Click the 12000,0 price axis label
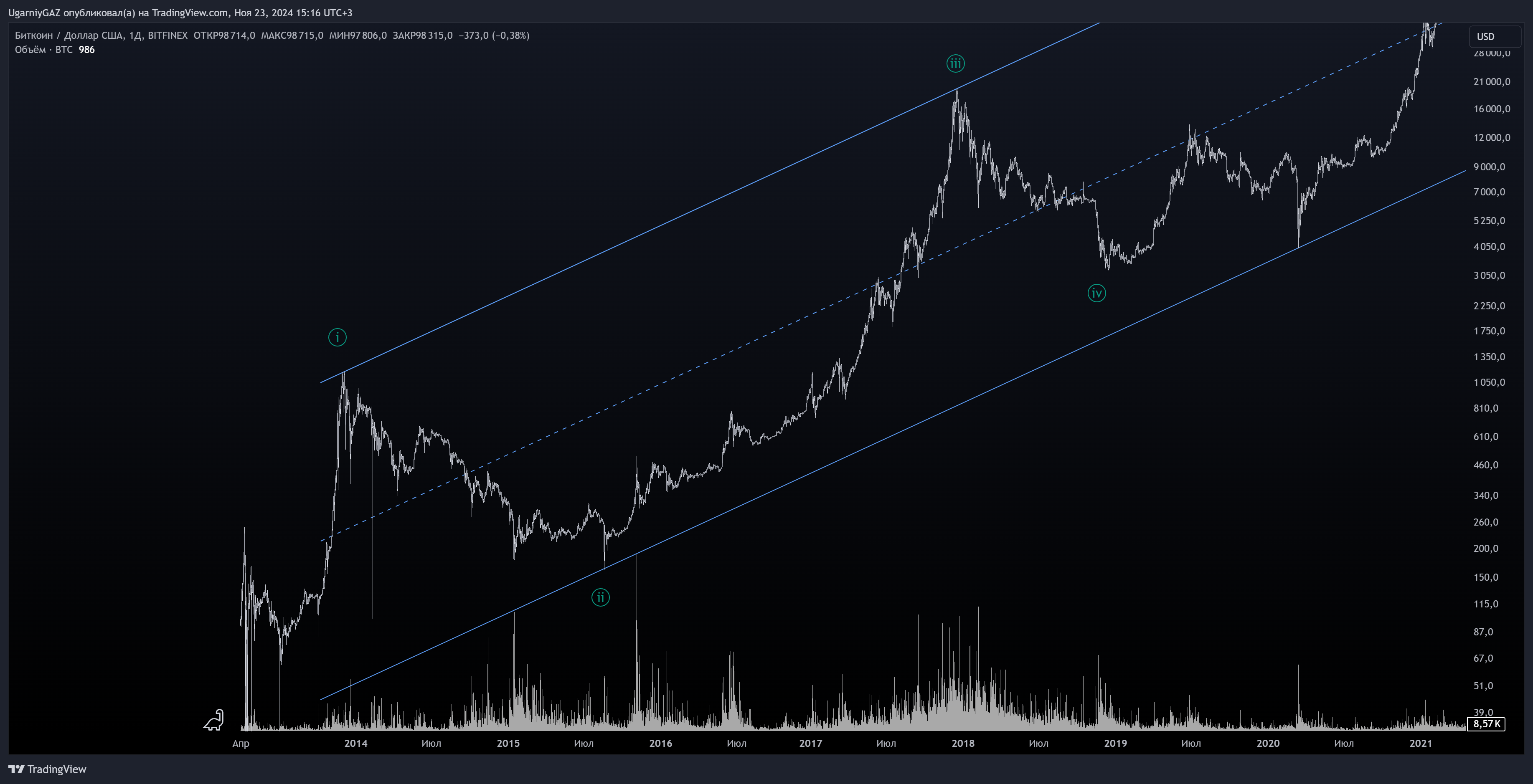 1491,137
